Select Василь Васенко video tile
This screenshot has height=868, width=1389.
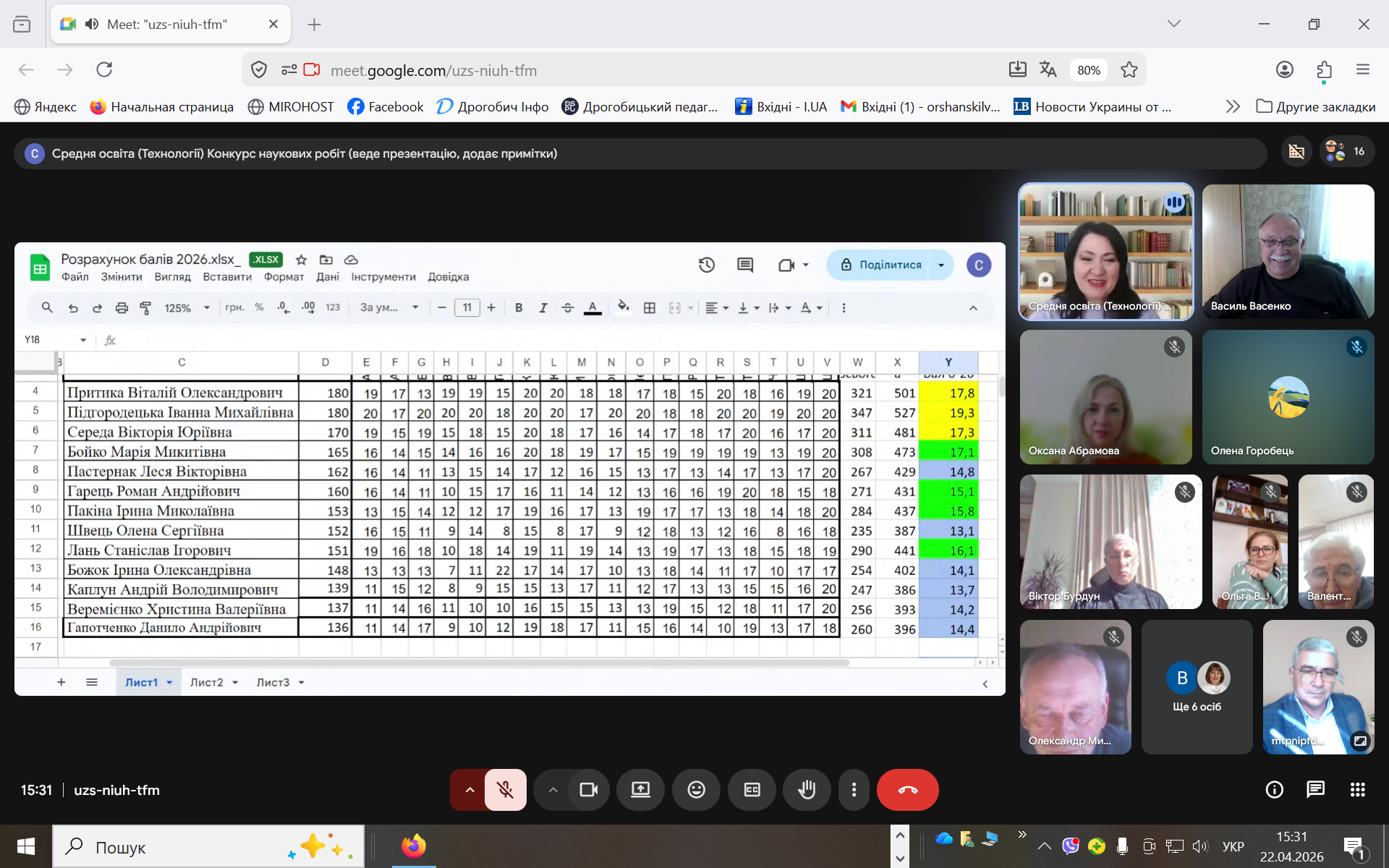click(x=1288, y=251)
